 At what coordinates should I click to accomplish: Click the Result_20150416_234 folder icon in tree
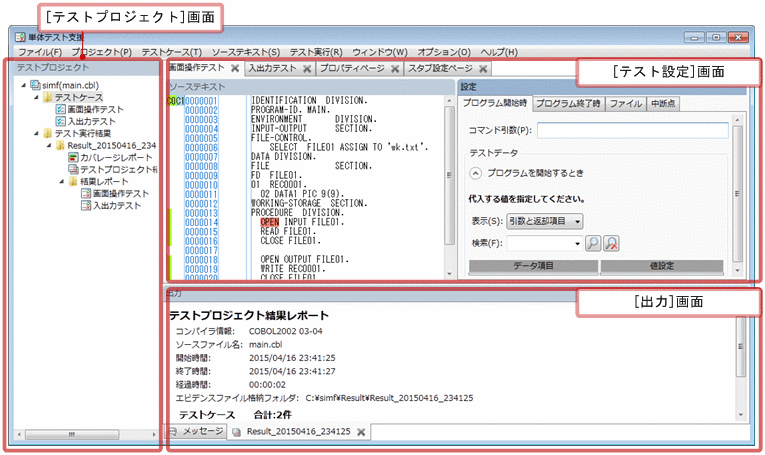coord(60,145)
